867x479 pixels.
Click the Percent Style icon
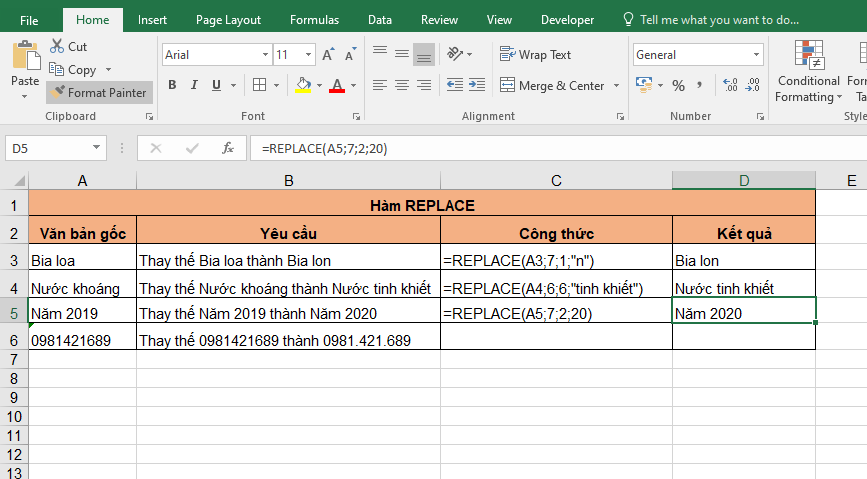click(x=678, y=85)
